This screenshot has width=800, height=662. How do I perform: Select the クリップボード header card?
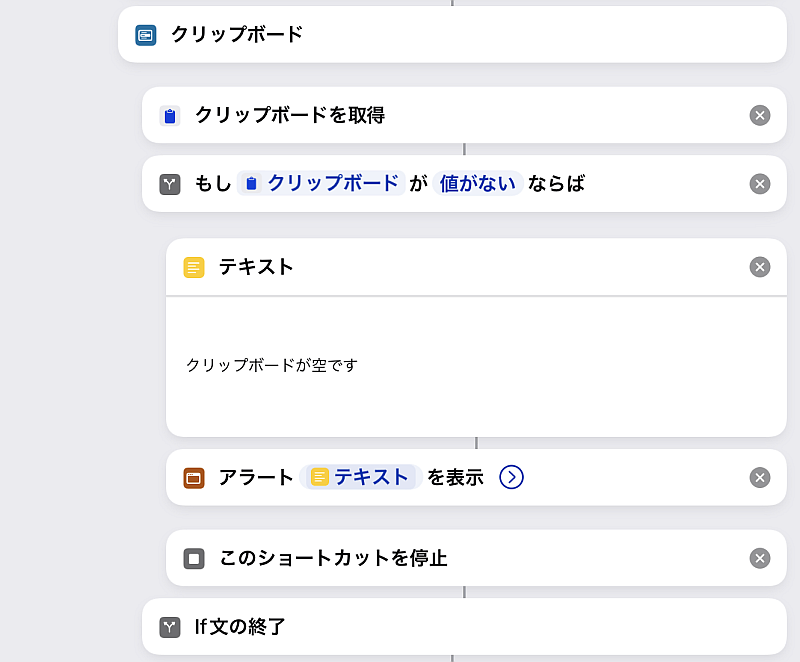tap(452, 35)
